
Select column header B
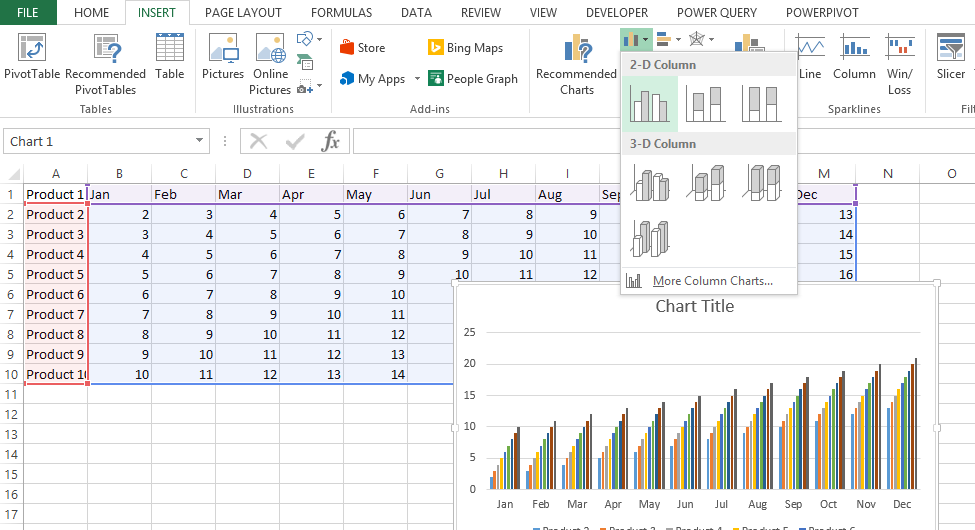point(119,174)
